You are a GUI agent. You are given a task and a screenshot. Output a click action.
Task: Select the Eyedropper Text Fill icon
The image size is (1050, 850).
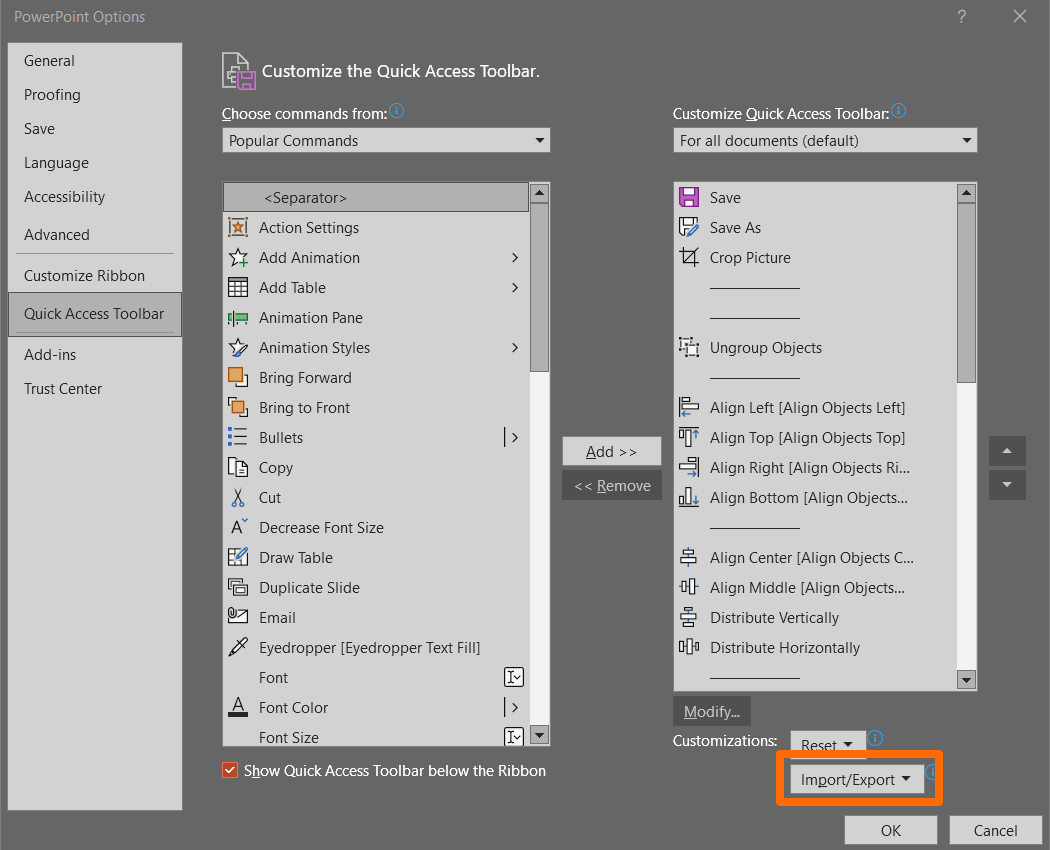pyautogui.click(x=238, y=647)
